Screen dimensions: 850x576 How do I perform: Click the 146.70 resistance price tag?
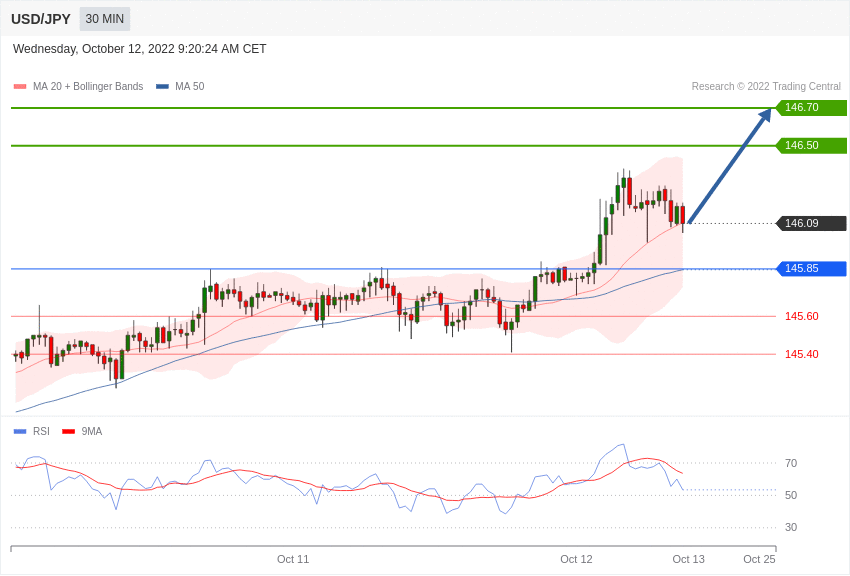point(812,107)
